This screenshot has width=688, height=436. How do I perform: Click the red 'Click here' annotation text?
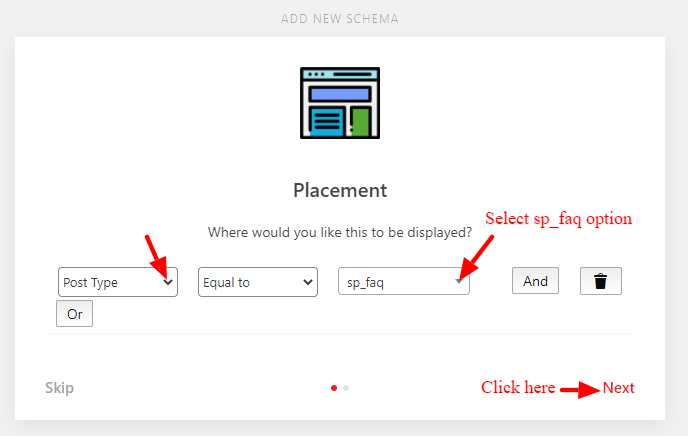[518, 387]
